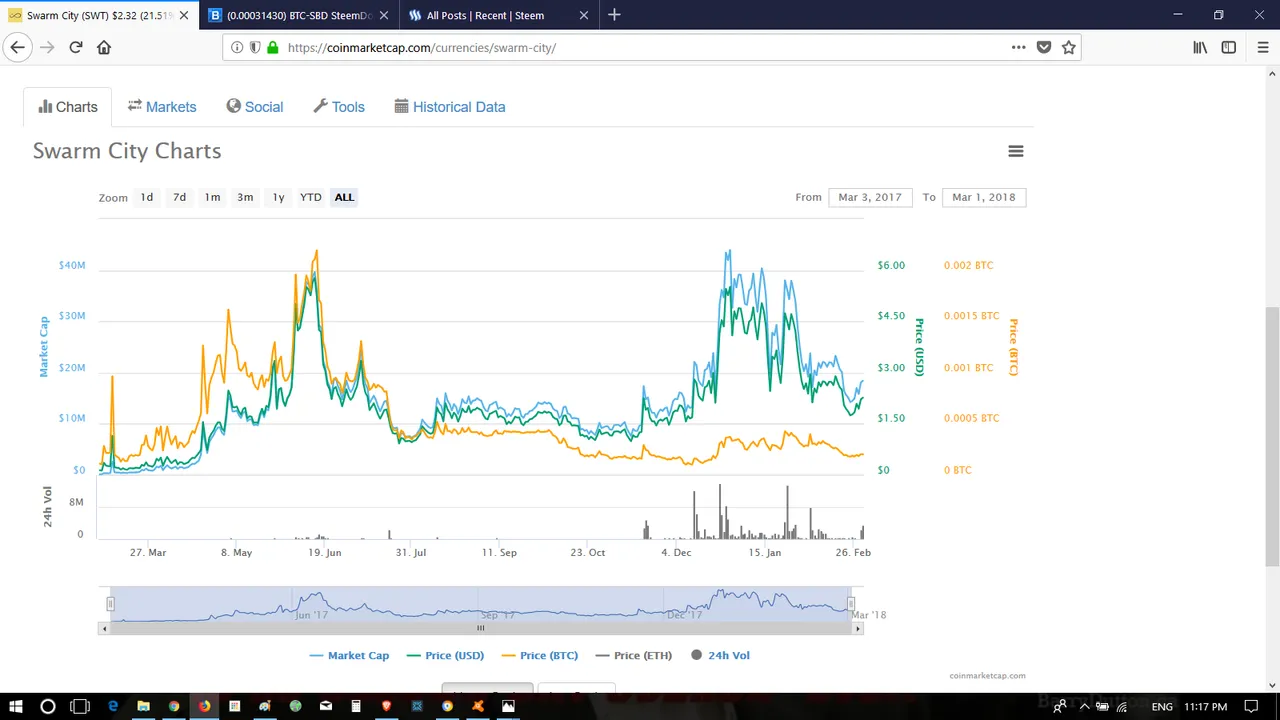The image size is (1280, 720).
Task: Switch to All Posts Steem browser tab
Action: (498, 15)
